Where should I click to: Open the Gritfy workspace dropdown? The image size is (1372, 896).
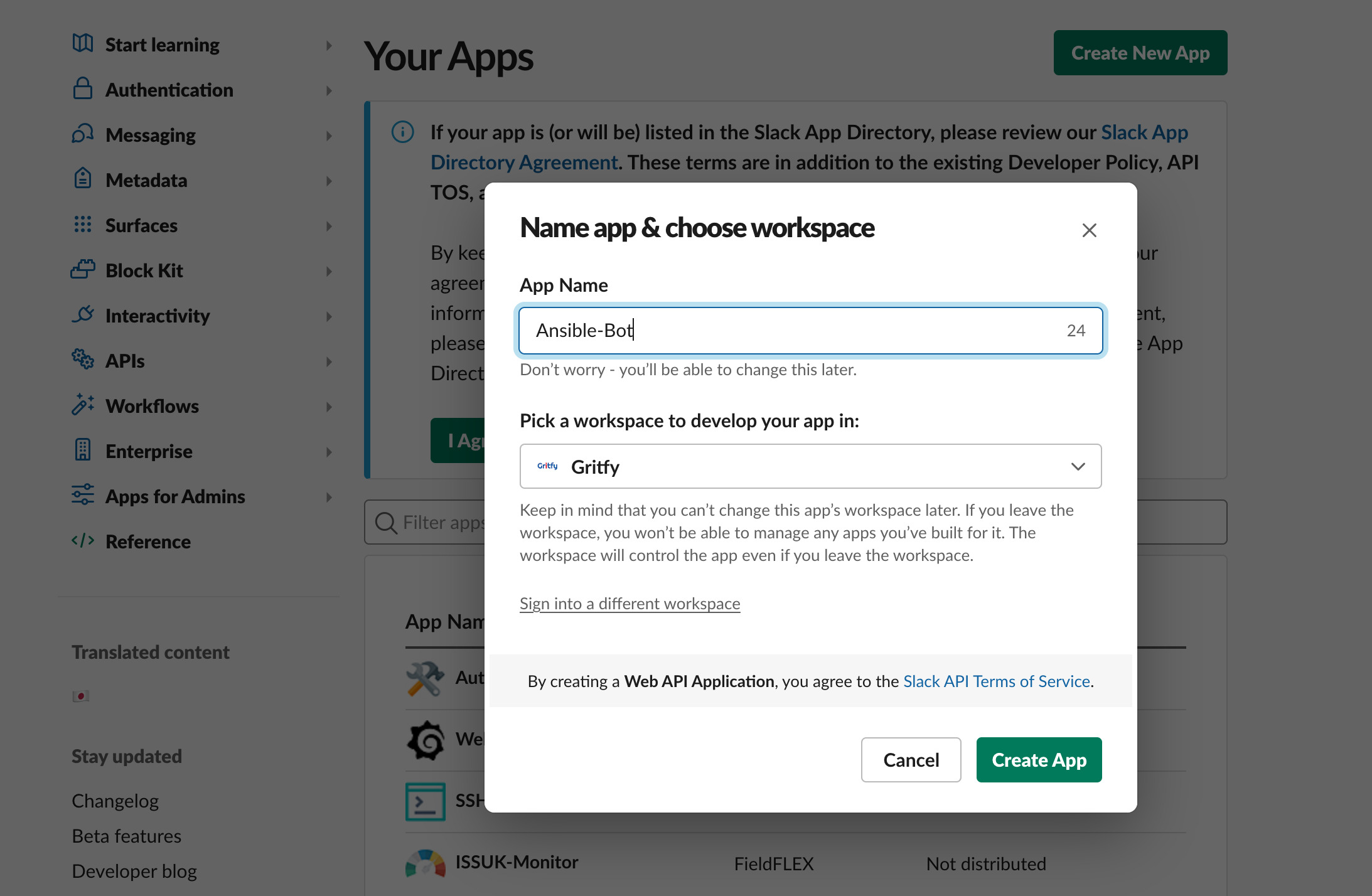click(810, 466)
